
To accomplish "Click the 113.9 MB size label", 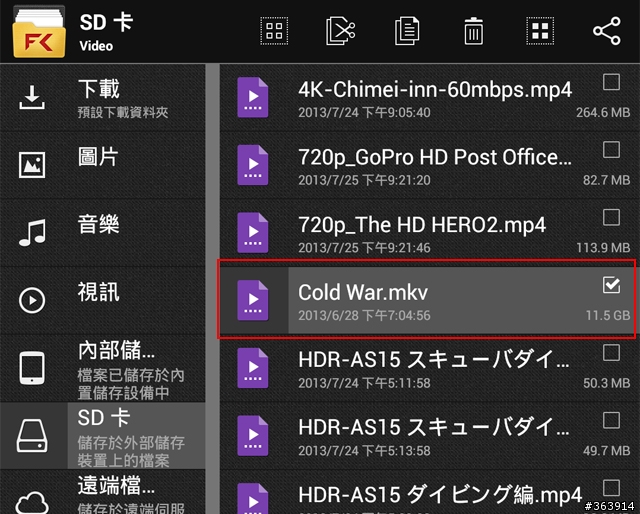I will (603, 248).
